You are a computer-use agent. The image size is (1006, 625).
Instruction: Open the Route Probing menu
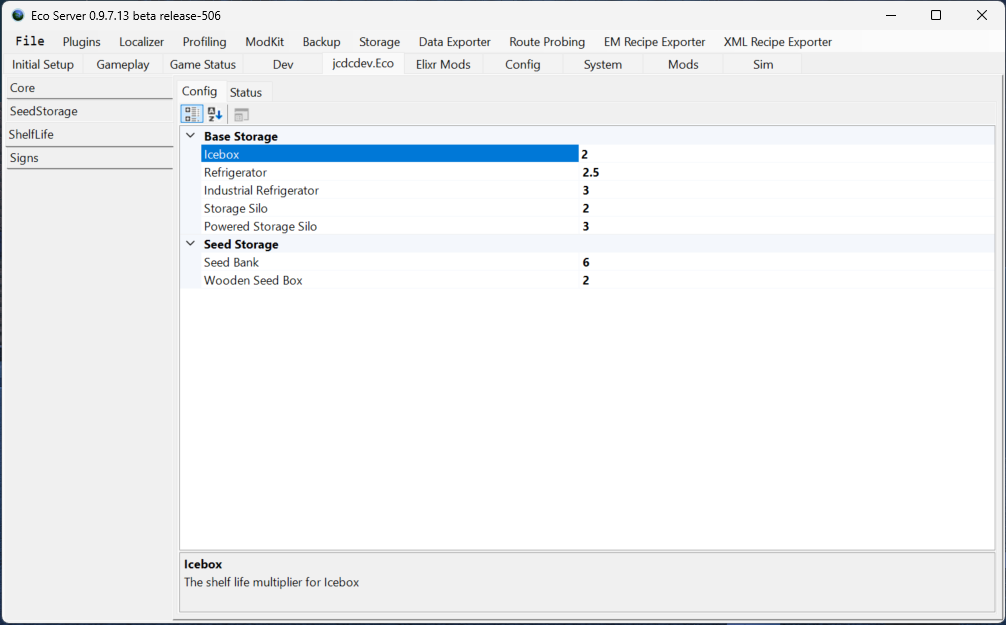(x=547, y=42)
